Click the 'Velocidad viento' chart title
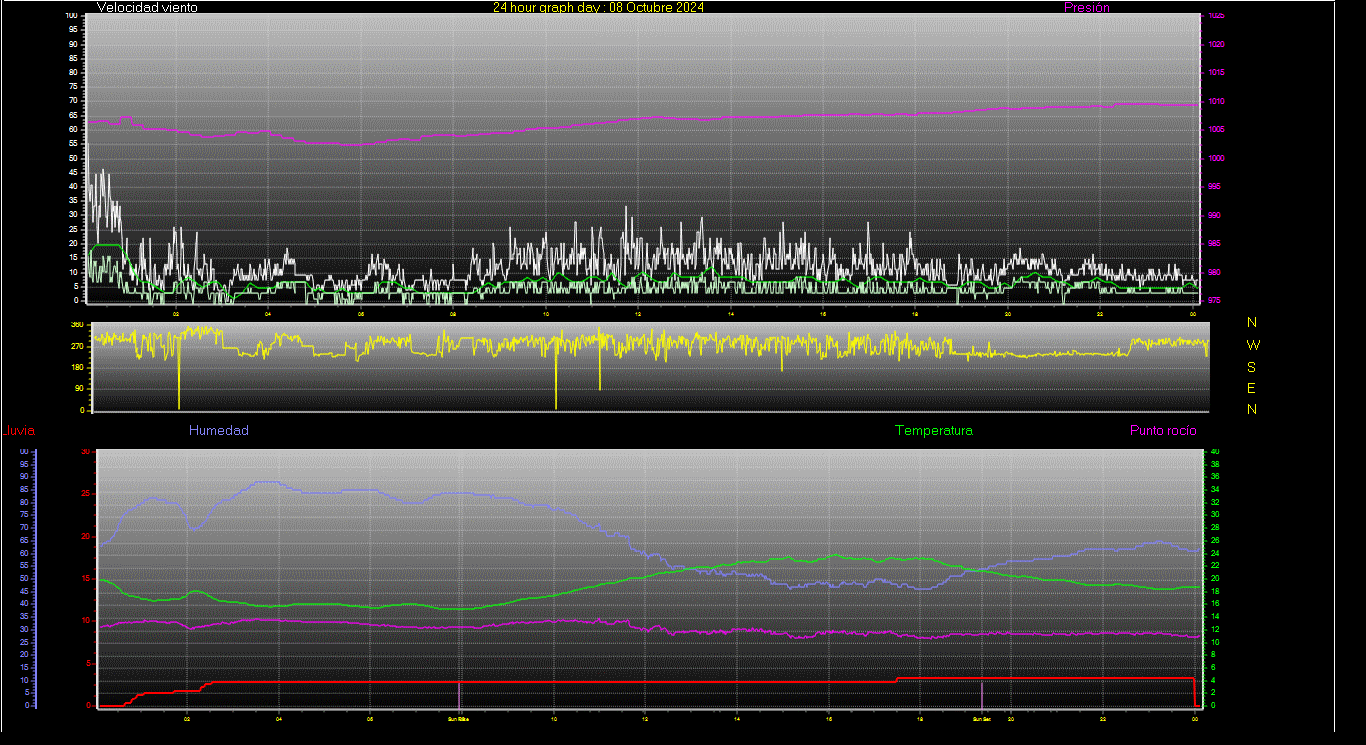Image resolution: width=1366 pixels, height=745 pixels. (x=147, y=7)
